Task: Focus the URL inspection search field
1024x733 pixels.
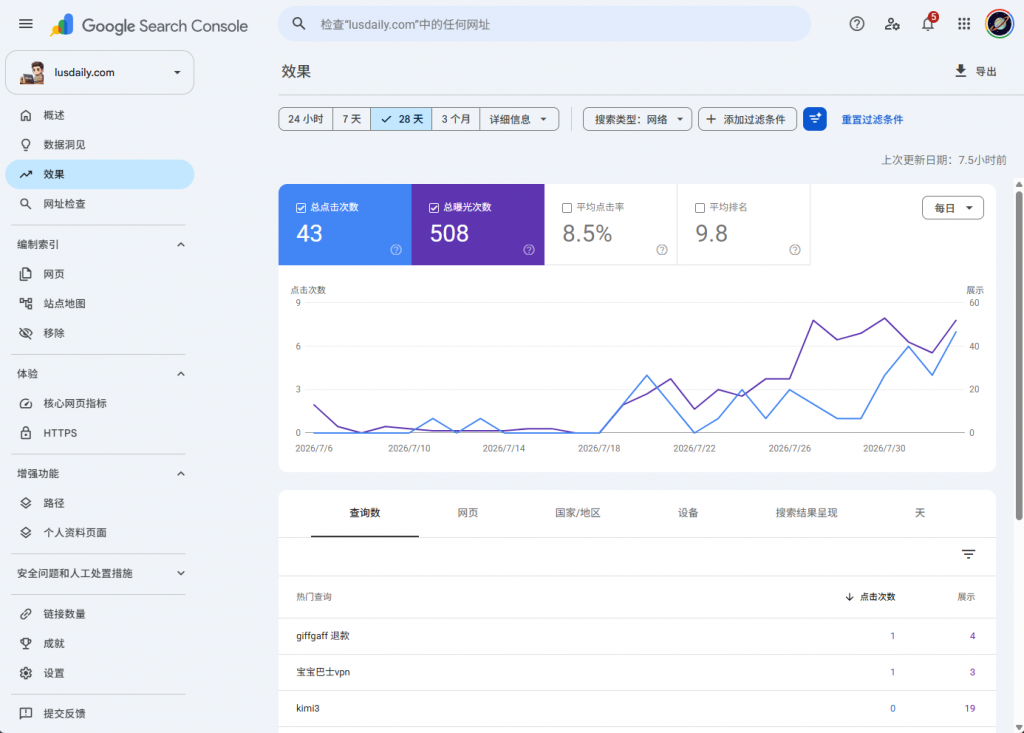Action: (545, 24)
